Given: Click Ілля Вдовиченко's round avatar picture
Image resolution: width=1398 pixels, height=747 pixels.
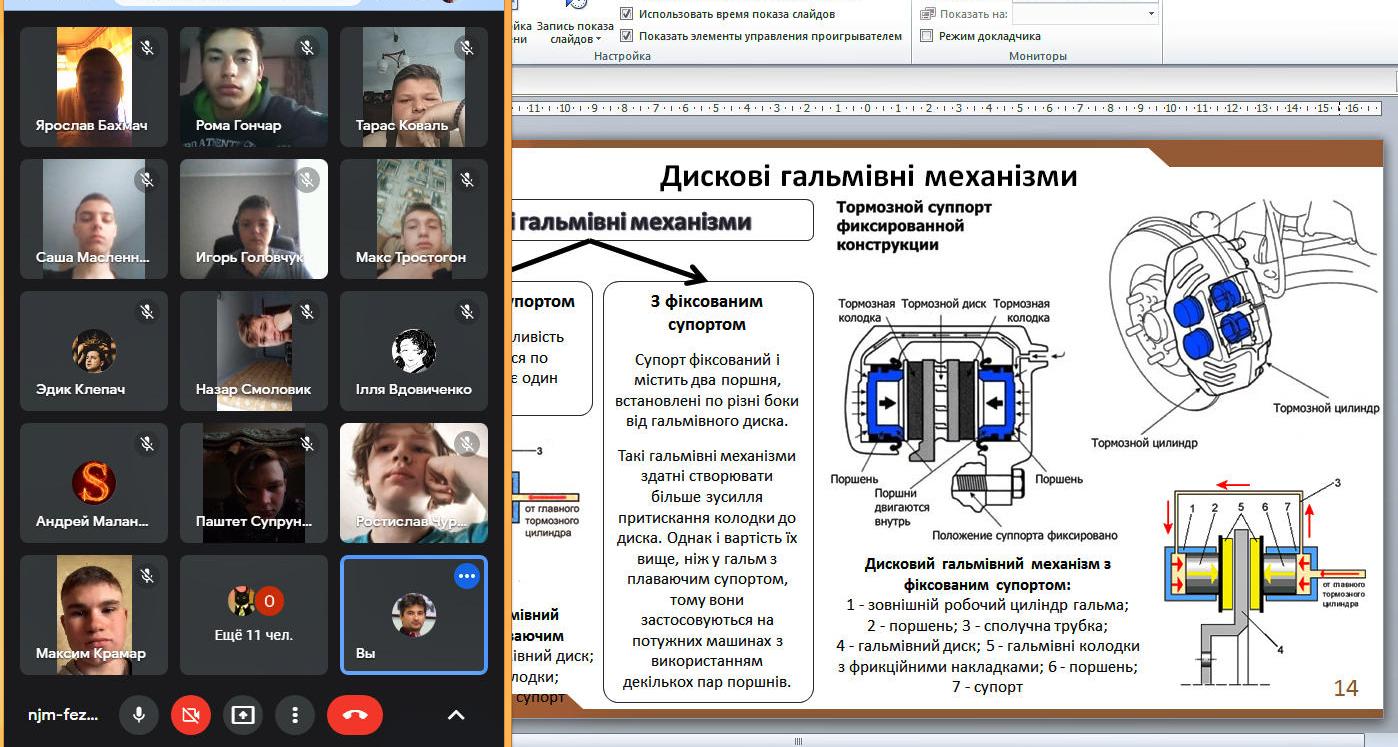Looking at the screenshot, I should click(413, 351).
